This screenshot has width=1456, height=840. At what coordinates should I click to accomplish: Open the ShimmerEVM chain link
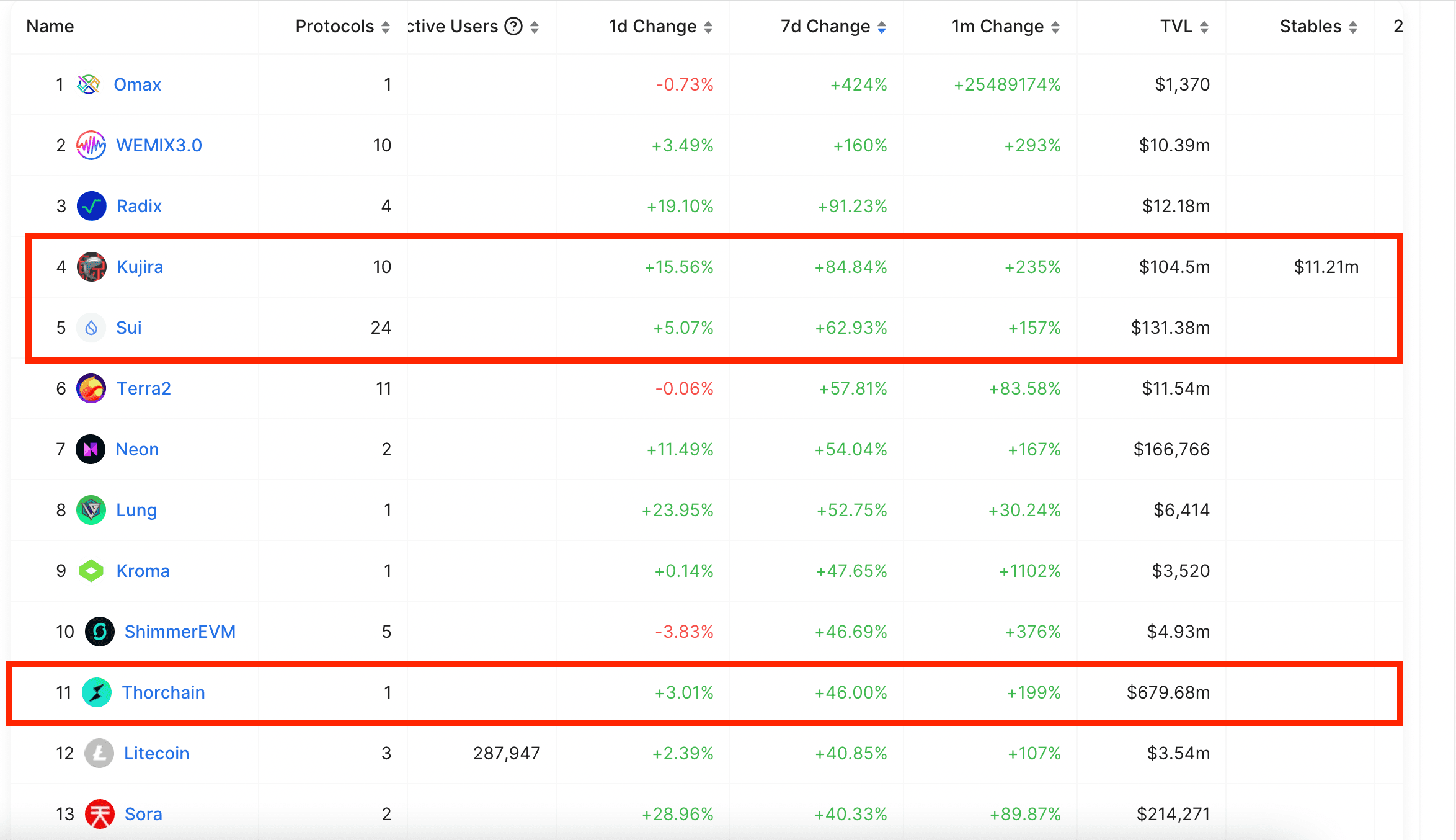click(x=180, y=632)
